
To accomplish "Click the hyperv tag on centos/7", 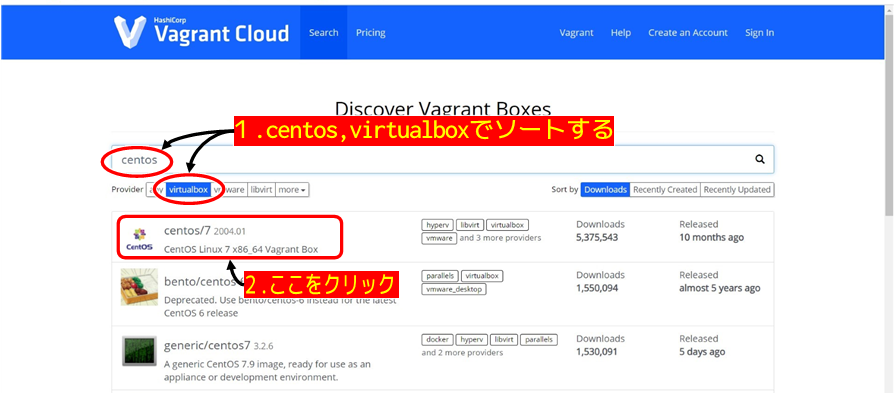I will pyautogui.click(x=437, y=225).
